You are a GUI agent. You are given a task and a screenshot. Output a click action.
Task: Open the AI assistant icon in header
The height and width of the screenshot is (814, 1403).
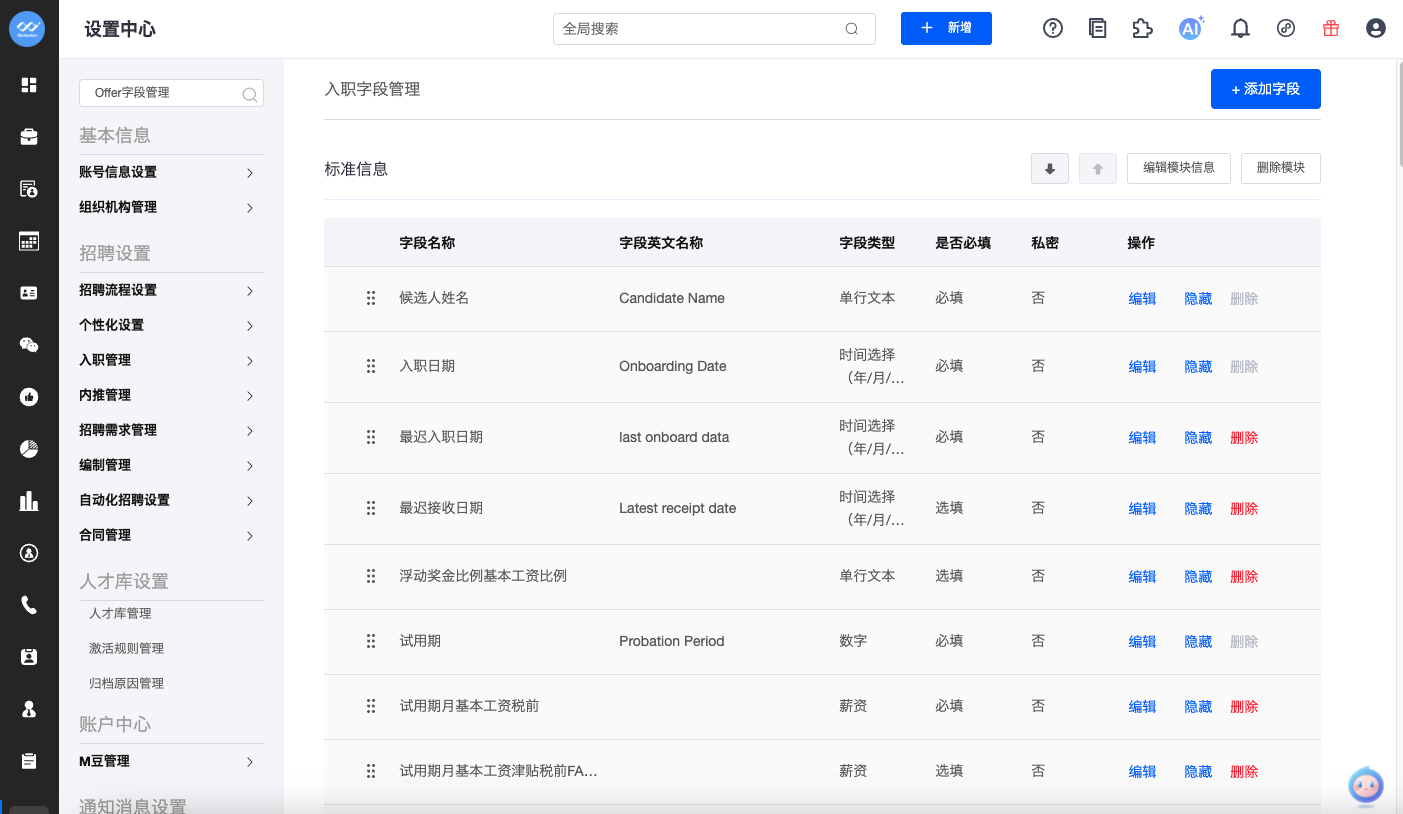pos(1190,28)
